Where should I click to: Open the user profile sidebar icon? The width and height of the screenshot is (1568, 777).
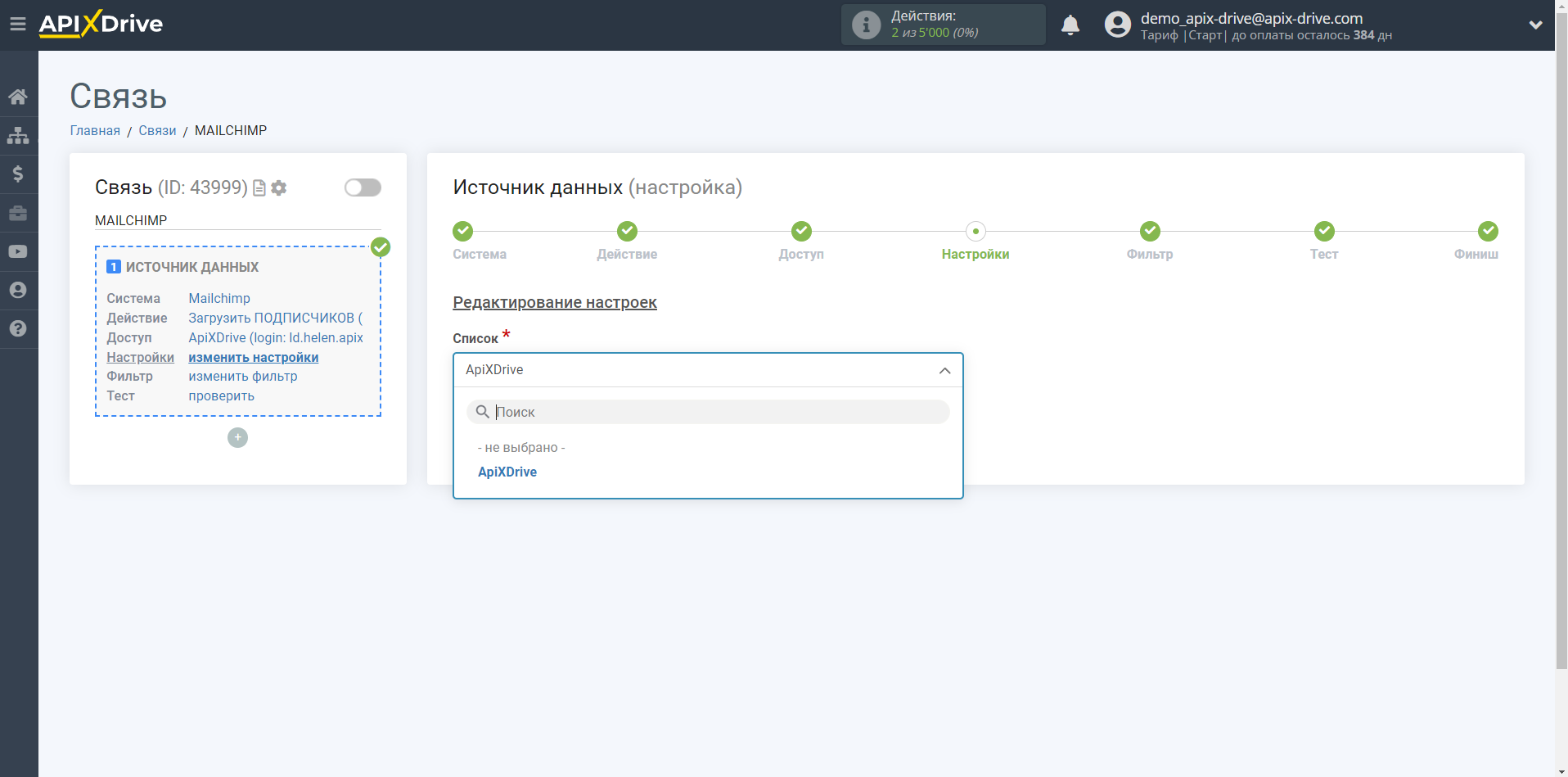[x=18, y=290]
